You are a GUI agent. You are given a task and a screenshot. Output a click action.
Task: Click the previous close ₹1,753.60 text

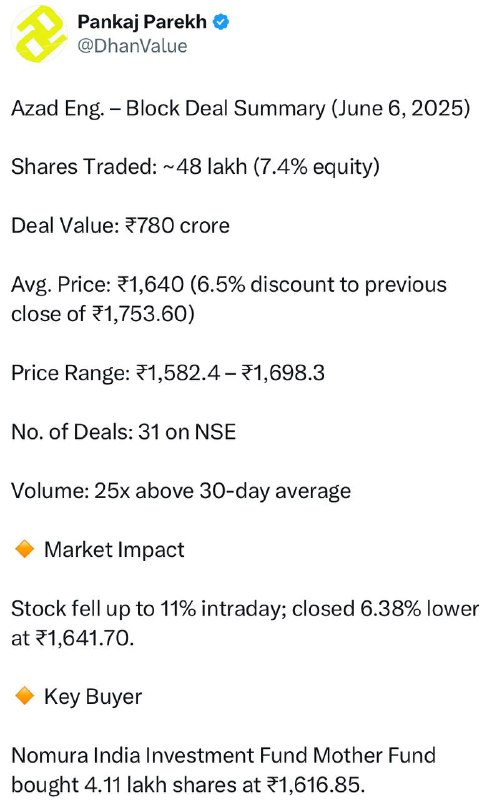click(103, 314)
